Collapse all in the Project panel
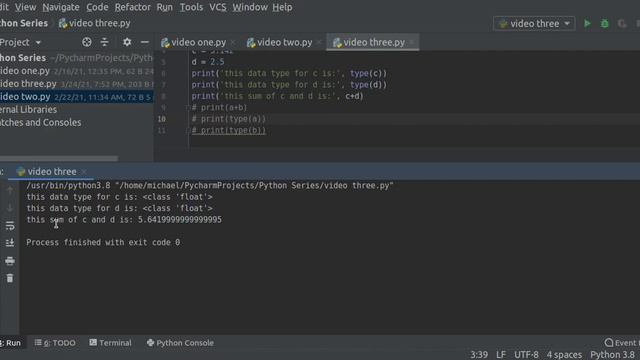The width and height of the screenshot is (640, 360). coord(104,42)
